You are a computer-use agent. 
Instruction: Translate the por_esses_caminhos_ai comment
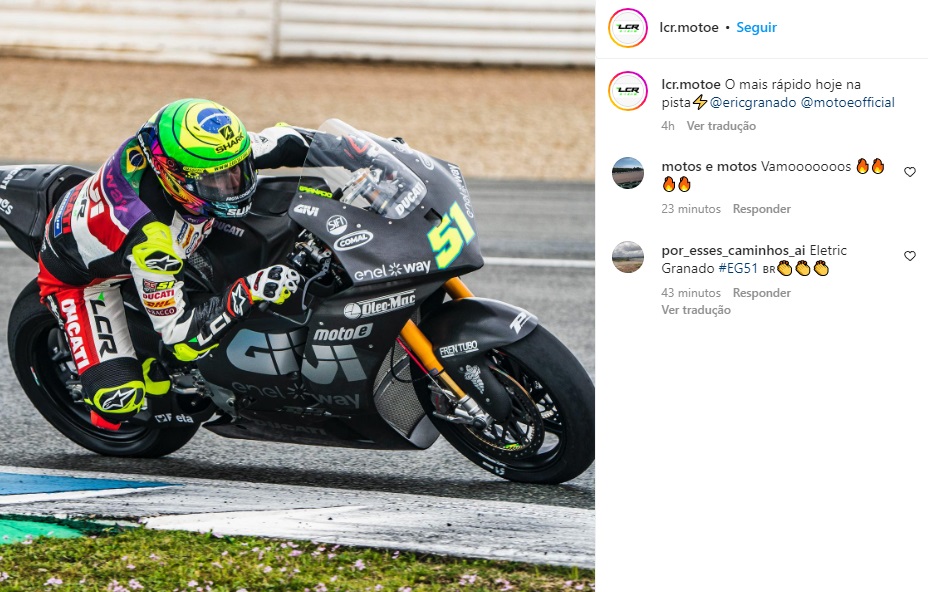(696, 310)
